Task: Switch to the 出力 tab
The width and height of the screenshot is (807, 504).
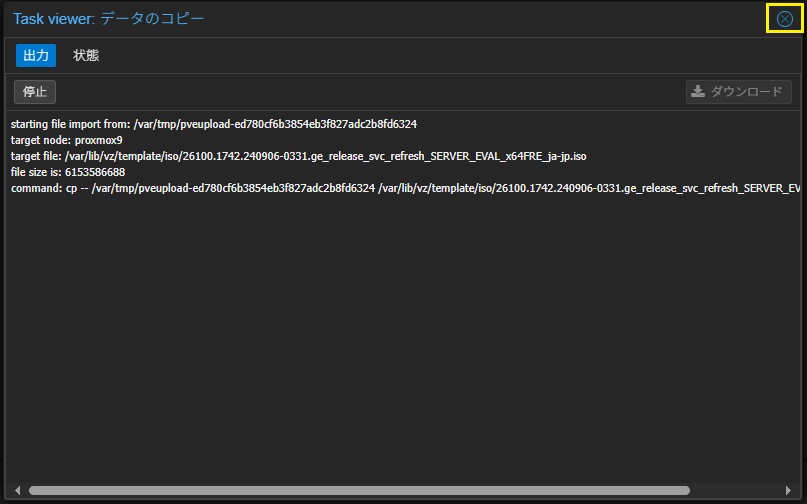Action: click(36, 55)
